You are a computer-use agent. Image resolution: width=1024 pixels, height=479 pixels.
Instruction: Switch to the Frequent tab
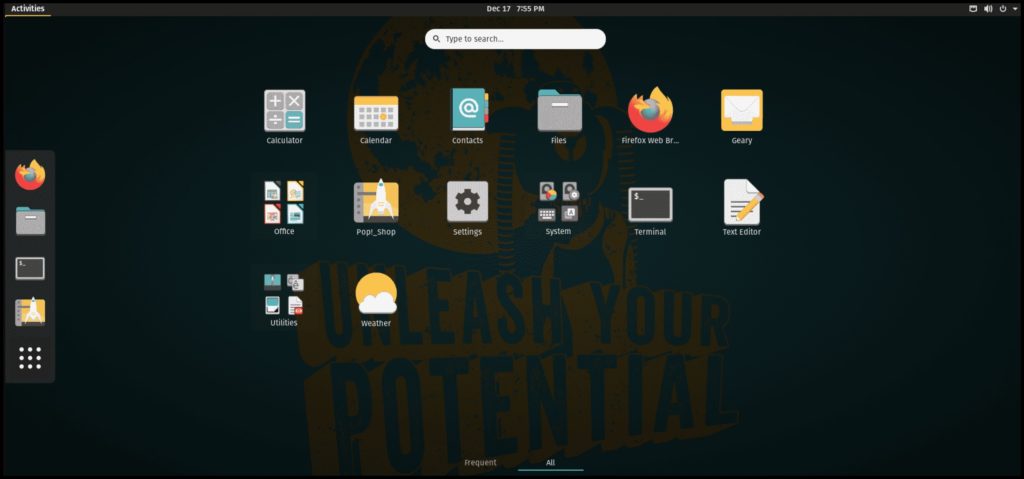pos(480,463)
